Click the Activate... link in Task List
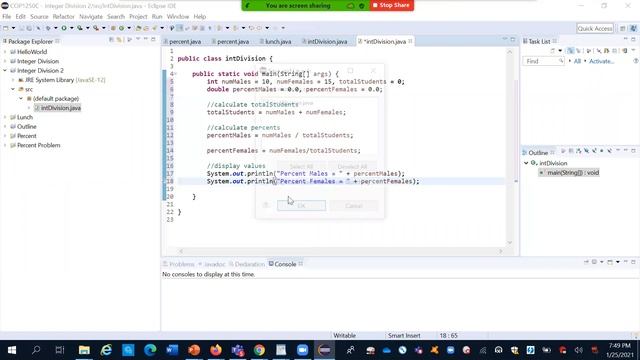This screenshot has width=640, height=360. coord(601,61)
